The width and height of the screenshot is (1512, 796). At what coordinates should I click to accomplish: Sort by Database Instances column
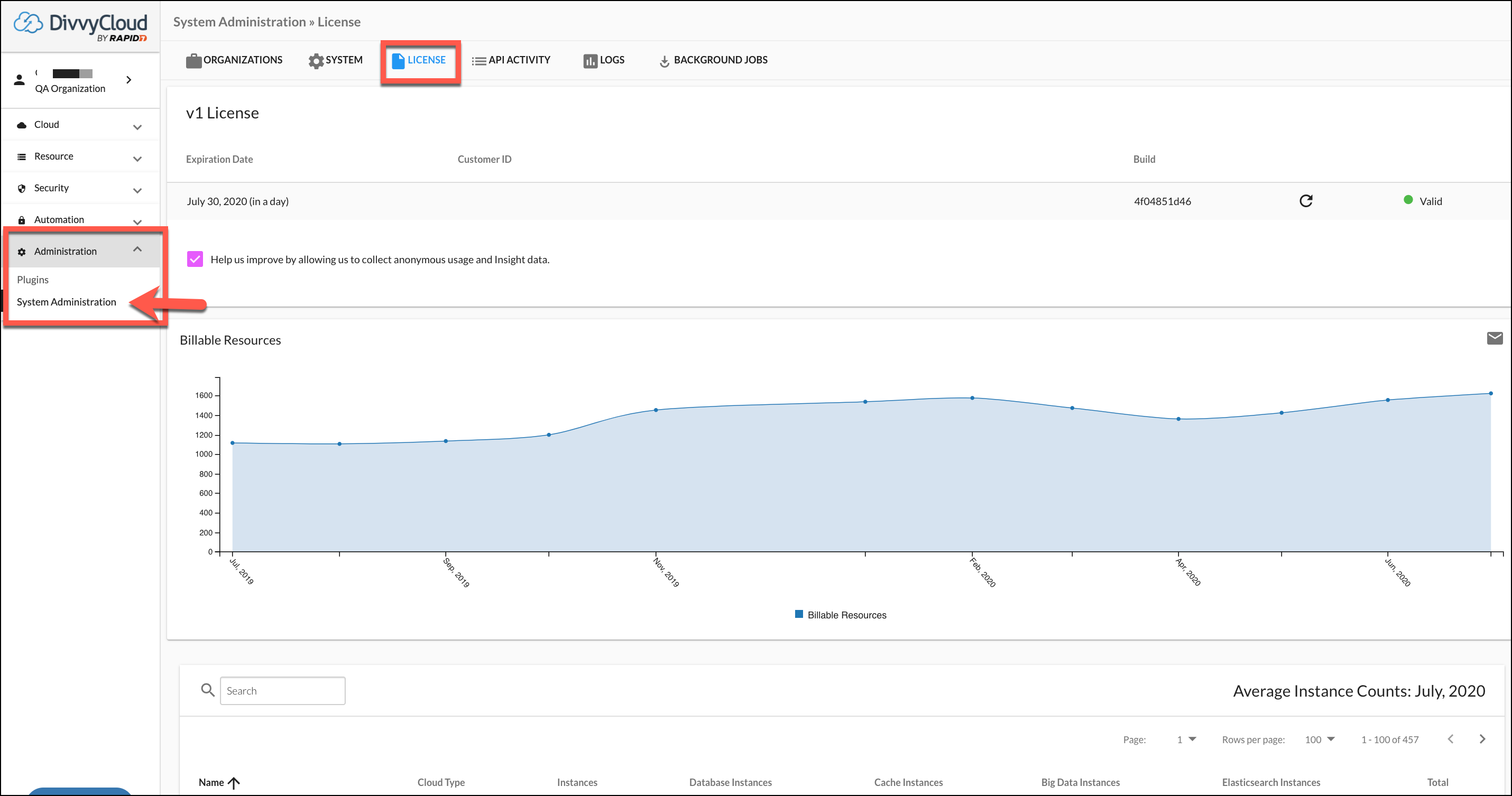[x=730, y=782]
